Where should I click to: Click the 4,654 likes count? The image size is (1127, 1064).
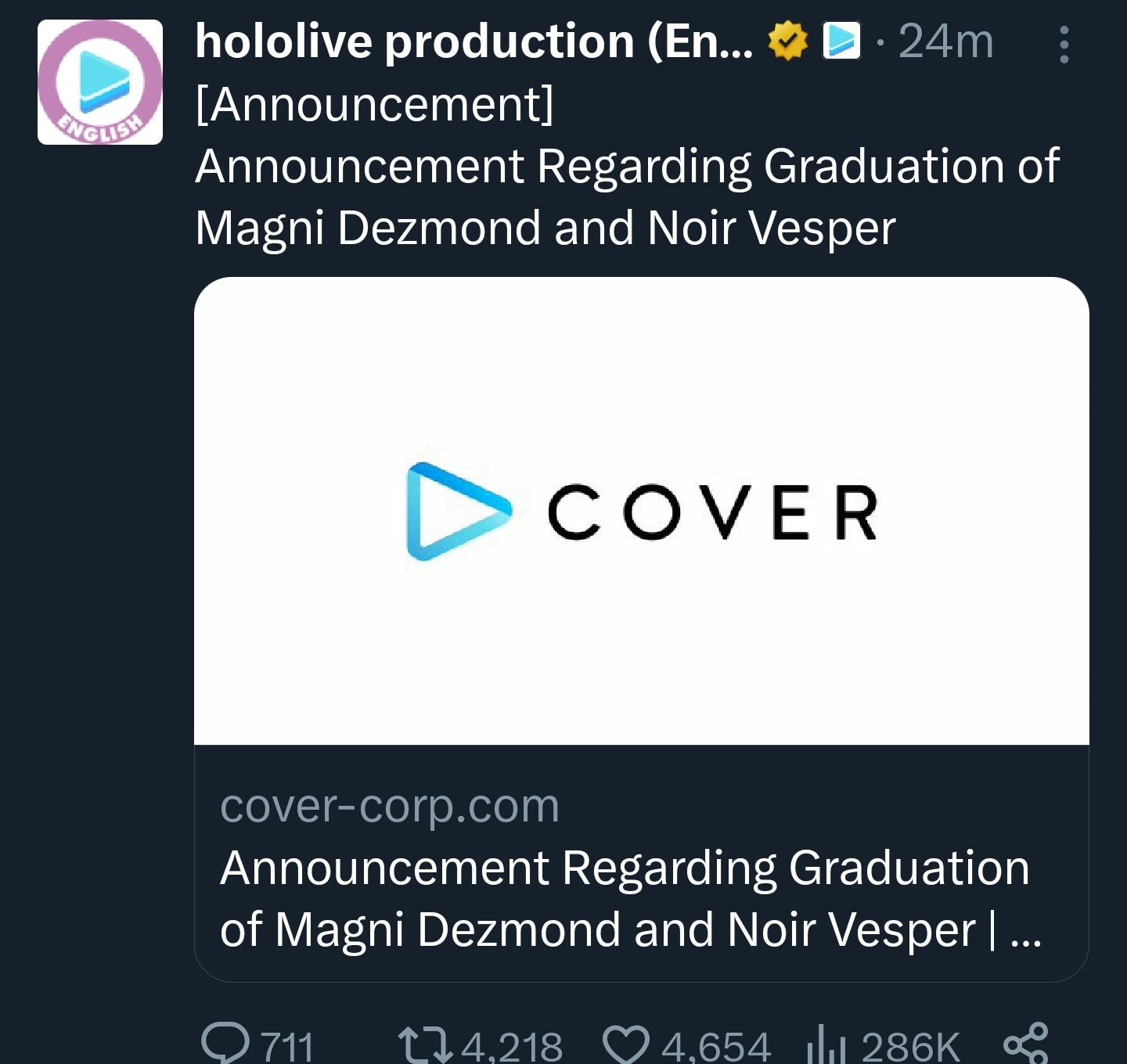click(x=715, y=1046)
